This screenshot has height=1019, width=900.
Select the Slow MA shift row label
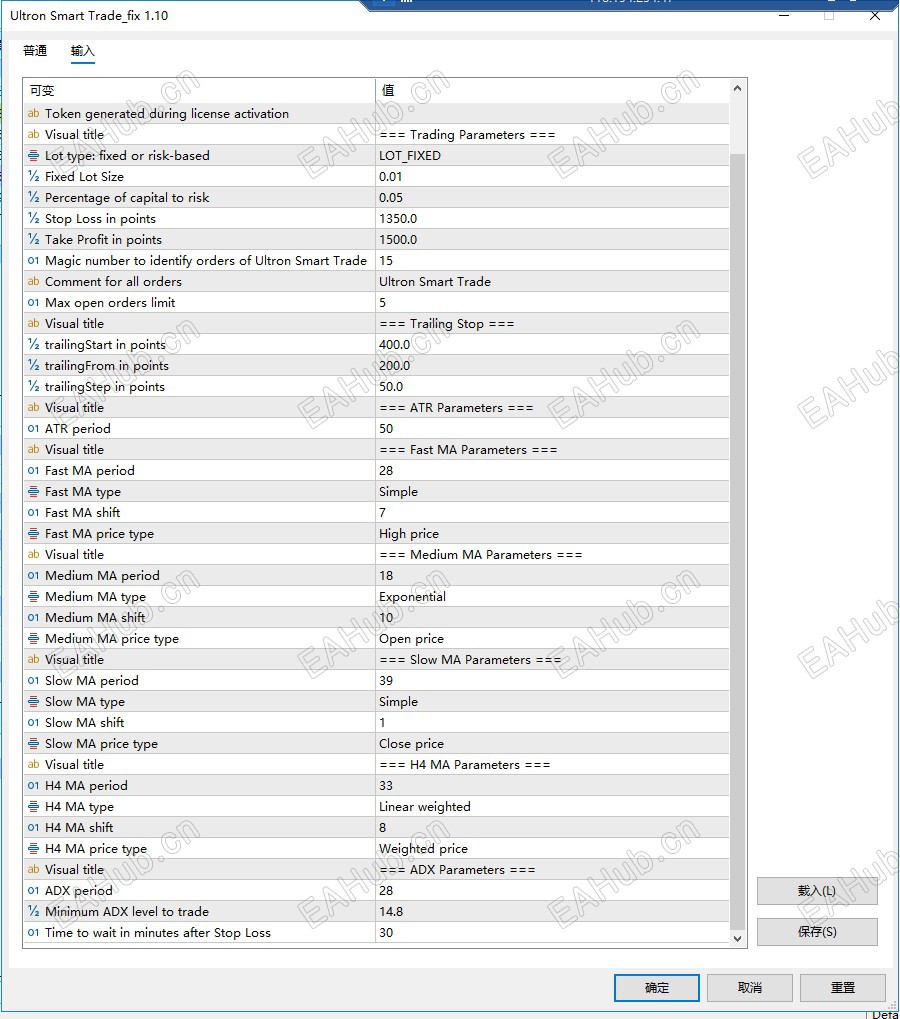coord(84,723)
